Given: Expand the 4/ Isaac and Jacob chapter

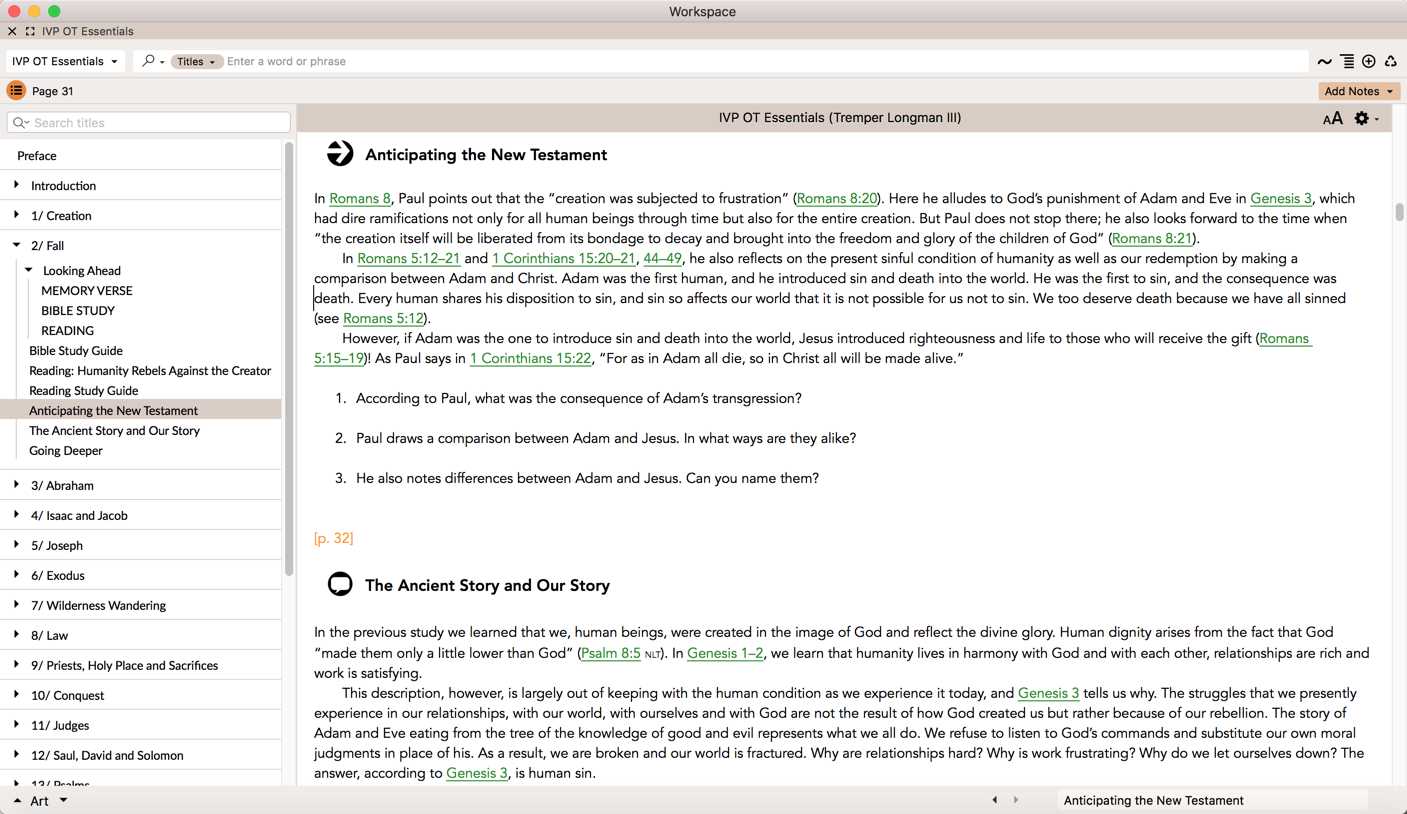Looking at the screenshot, I should [16, 515].
